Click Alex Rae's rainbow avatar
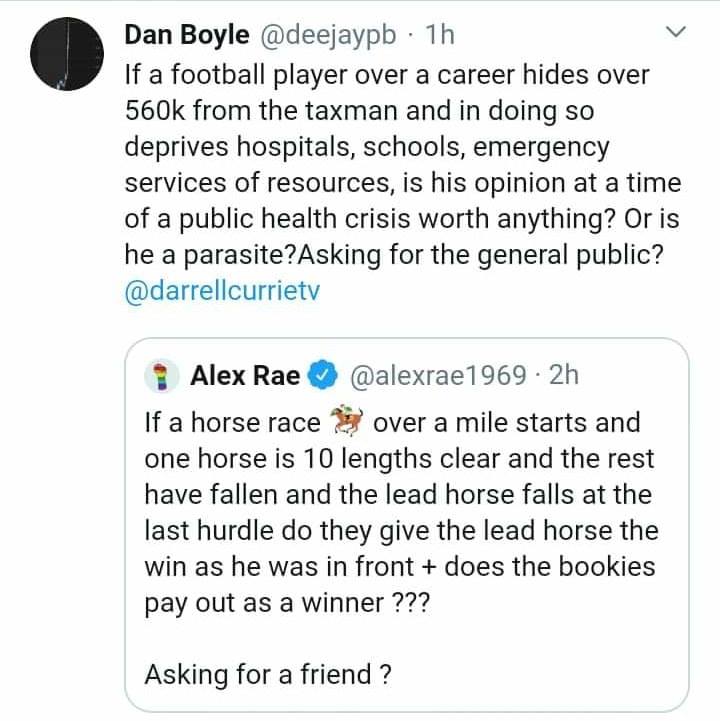 pos(161,376)
